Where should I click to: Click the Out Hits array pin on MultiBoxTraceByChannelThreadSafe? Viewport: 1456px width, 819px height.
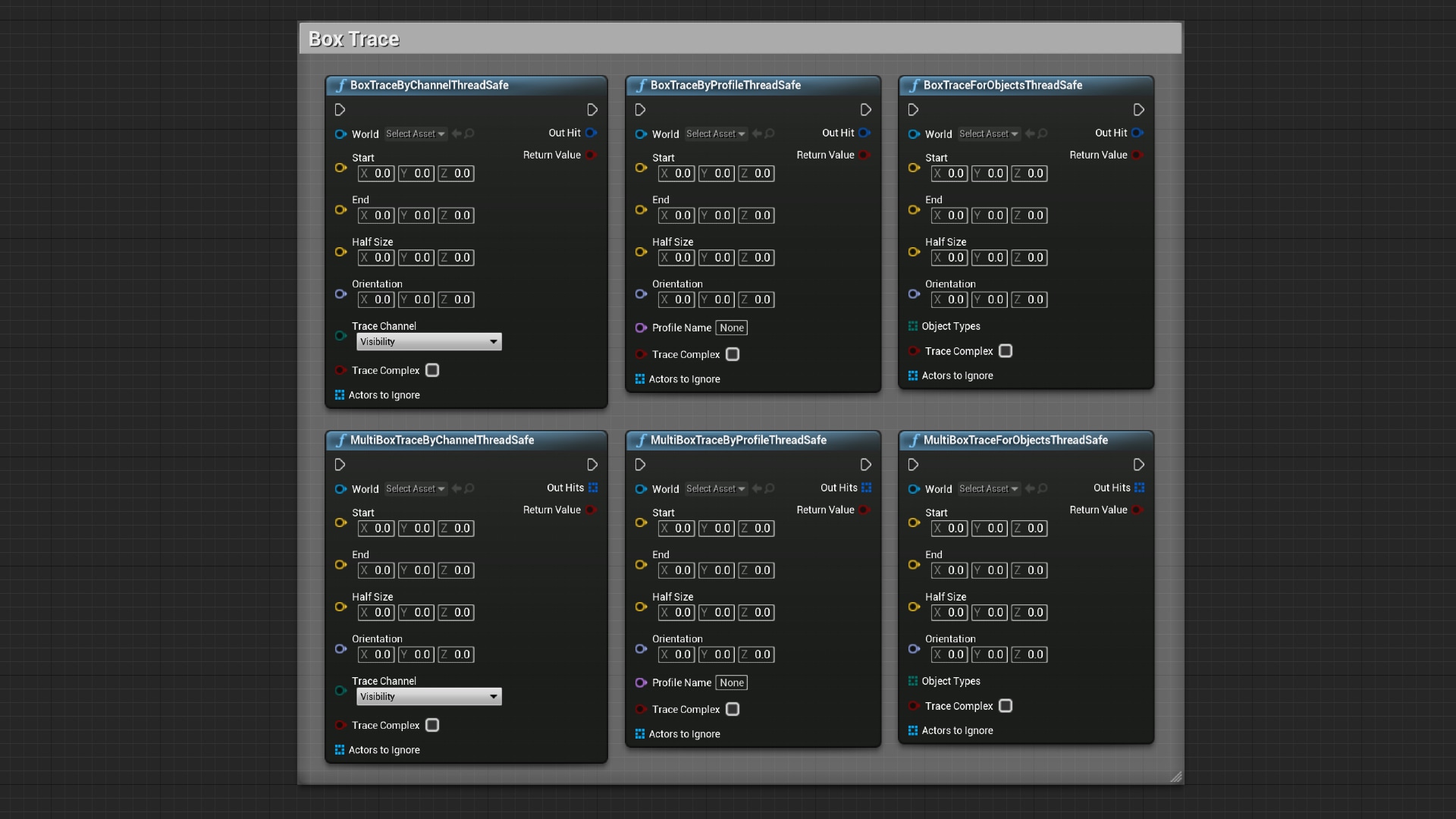(x=592, y=488)
